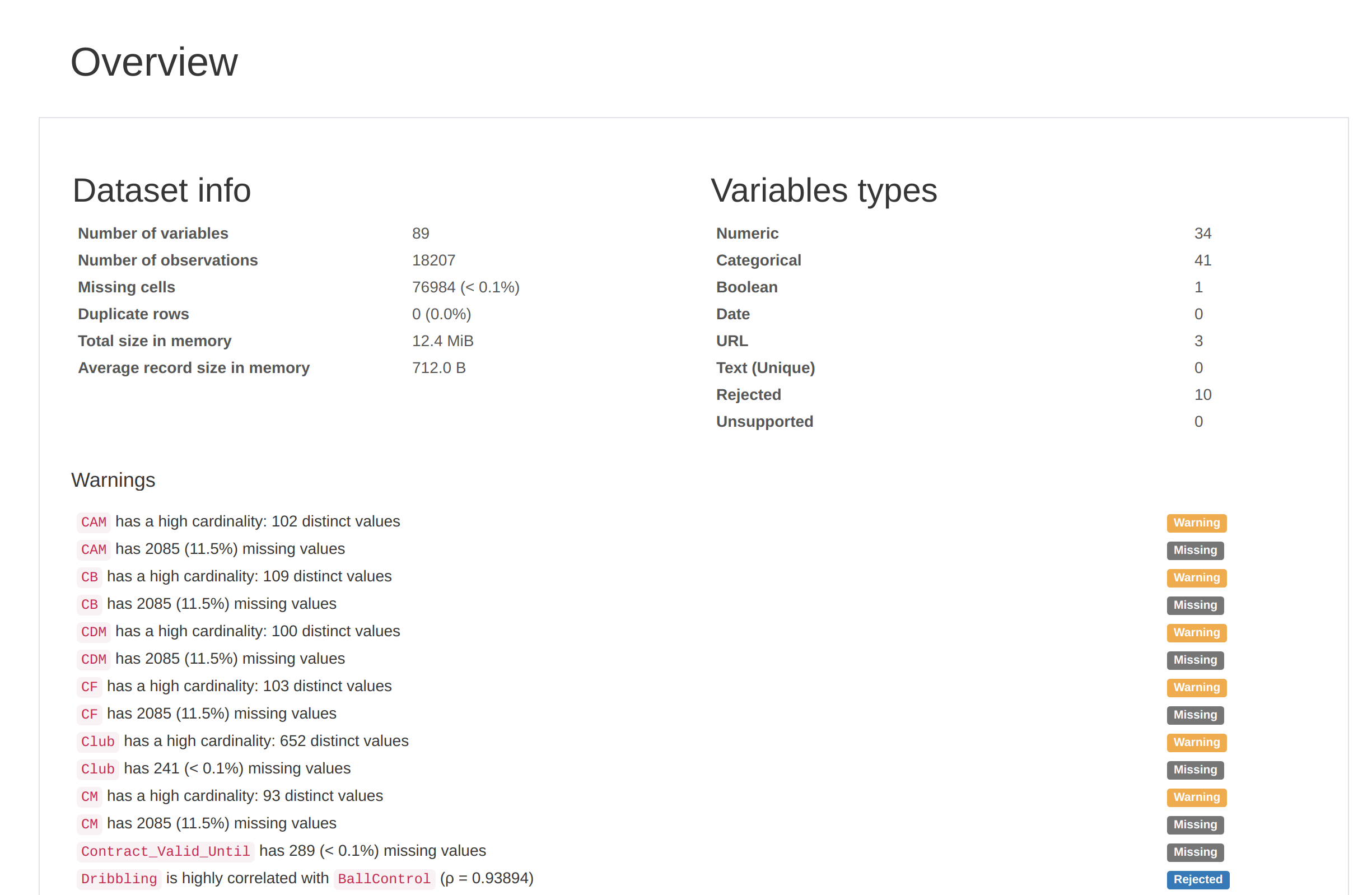
Task: Click the Dribbling variable tag
Action: [x=119, y=879]
